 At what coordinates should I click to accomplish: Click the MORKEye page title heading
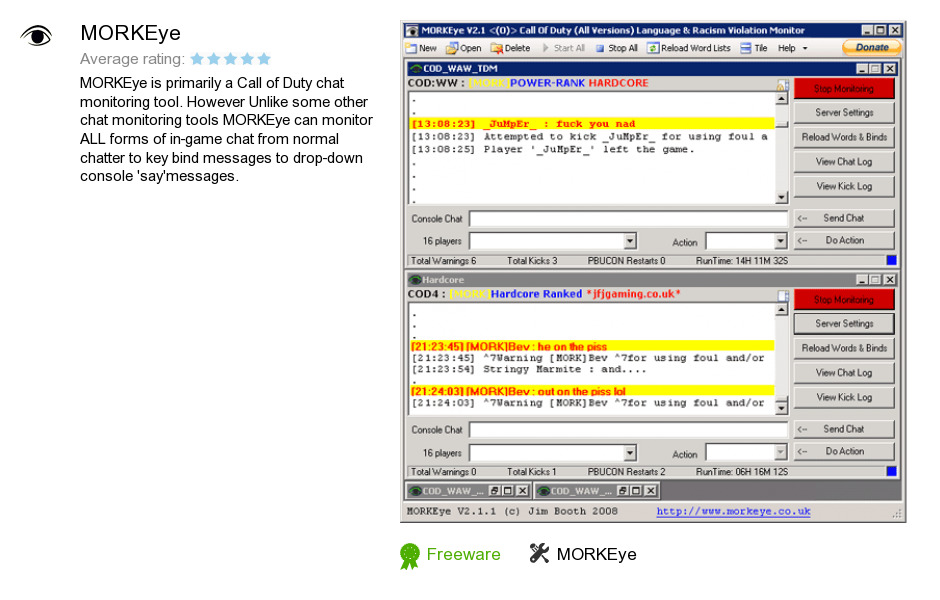click(130, 33)
